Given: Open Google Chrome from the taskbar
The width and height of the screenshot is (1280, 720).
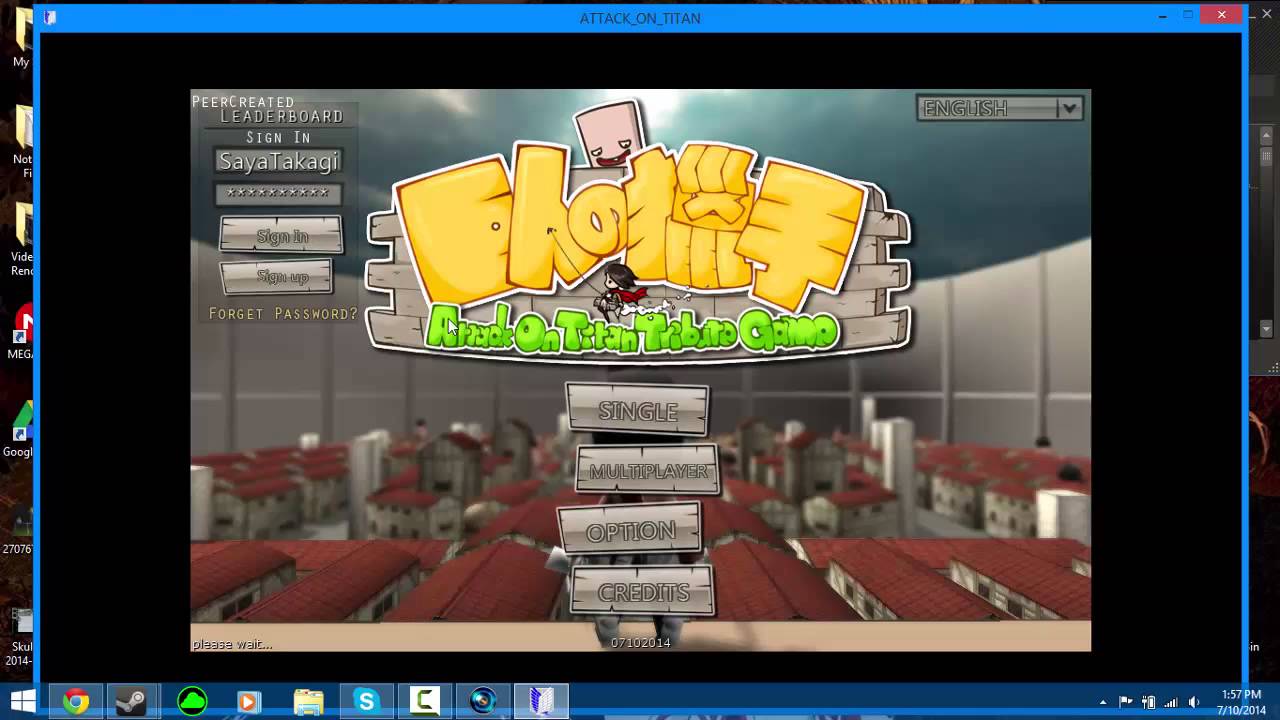Looking at the screenshot, I should [x=76, y=702].
